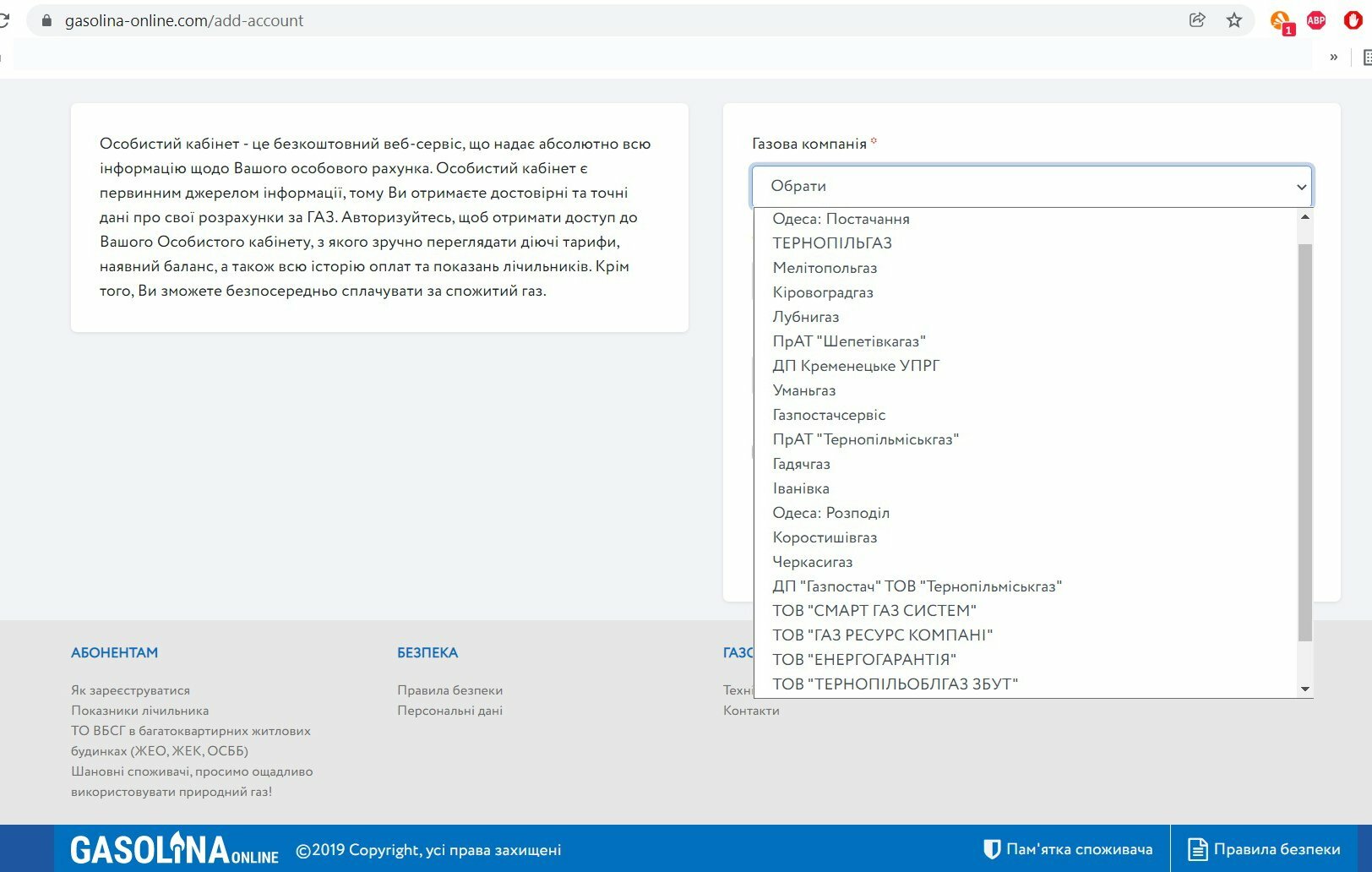
Task: Open Правила безпеки link under БЕЗПЕКА
Action: point(450,690)
